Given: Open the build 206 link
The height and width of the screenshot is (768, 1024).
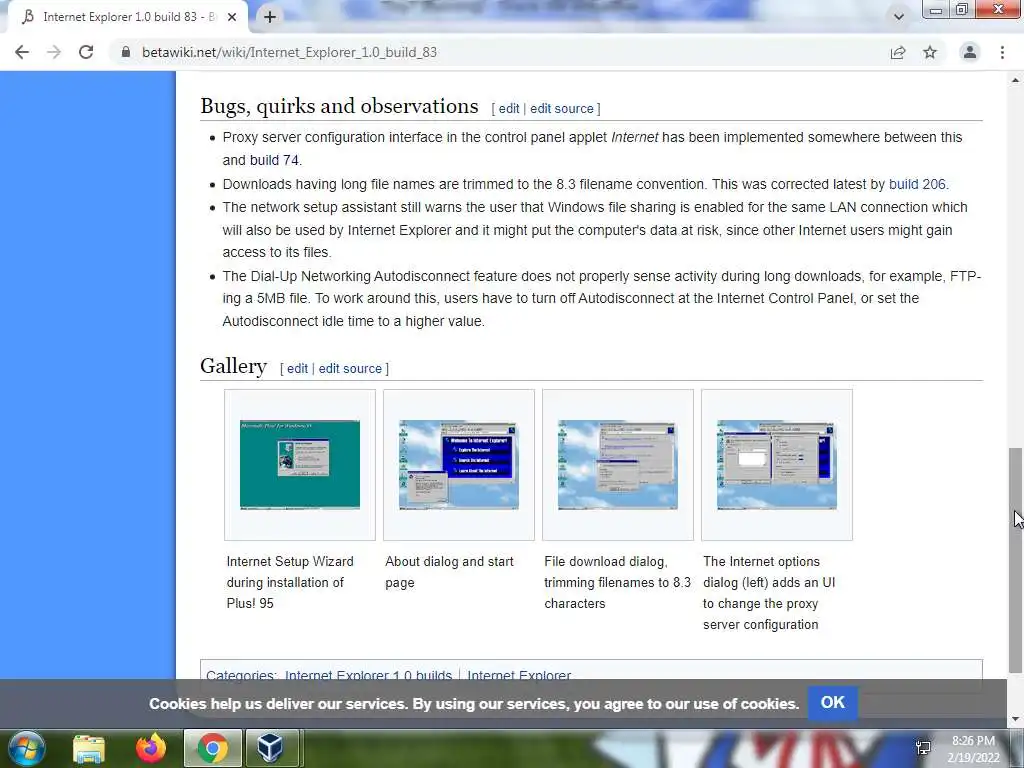Looking at the screenshot, I should pos(917,184).
